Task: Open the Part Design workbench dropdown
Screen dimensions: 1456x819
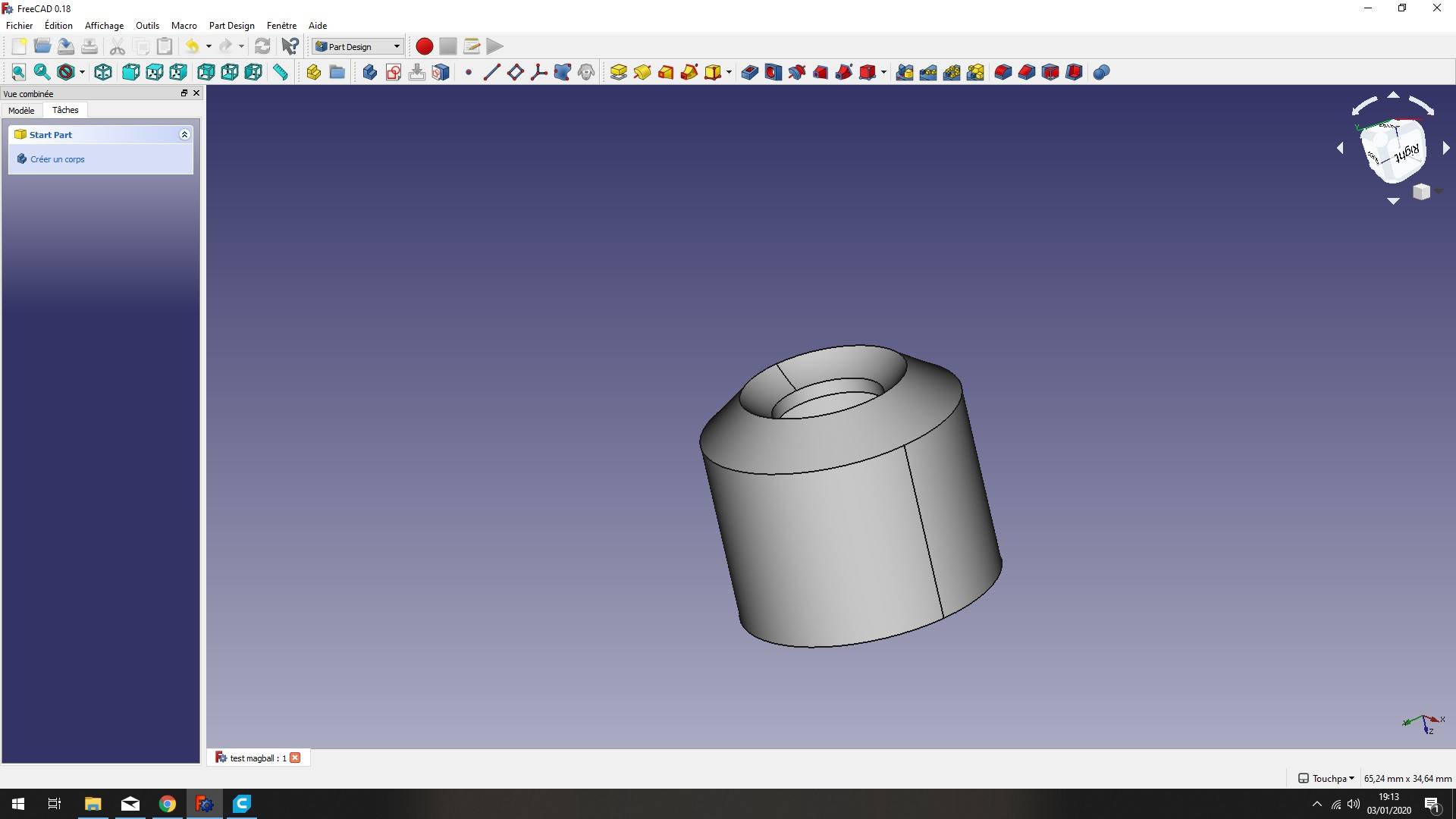Action: pyautogui.click(x=357, y=46)
